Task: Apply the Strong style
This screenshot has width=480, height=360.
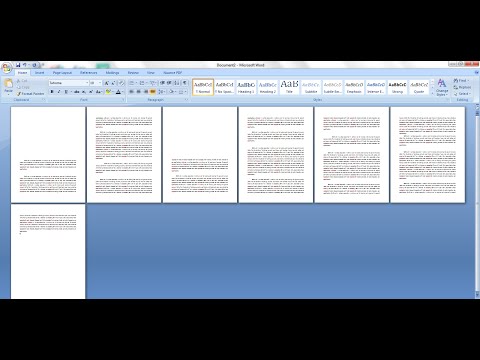Action: pyautogui.click(x=397, y=87)
